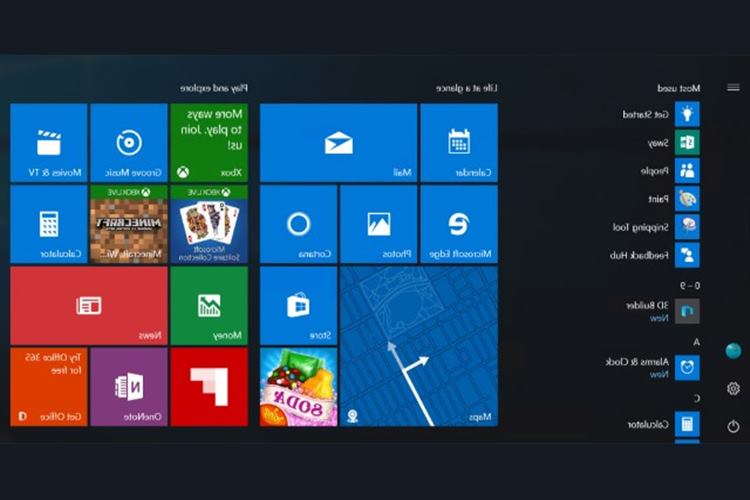Open Snipping Tool from Most used
The image size is (750, 500).
click(655, 227)
